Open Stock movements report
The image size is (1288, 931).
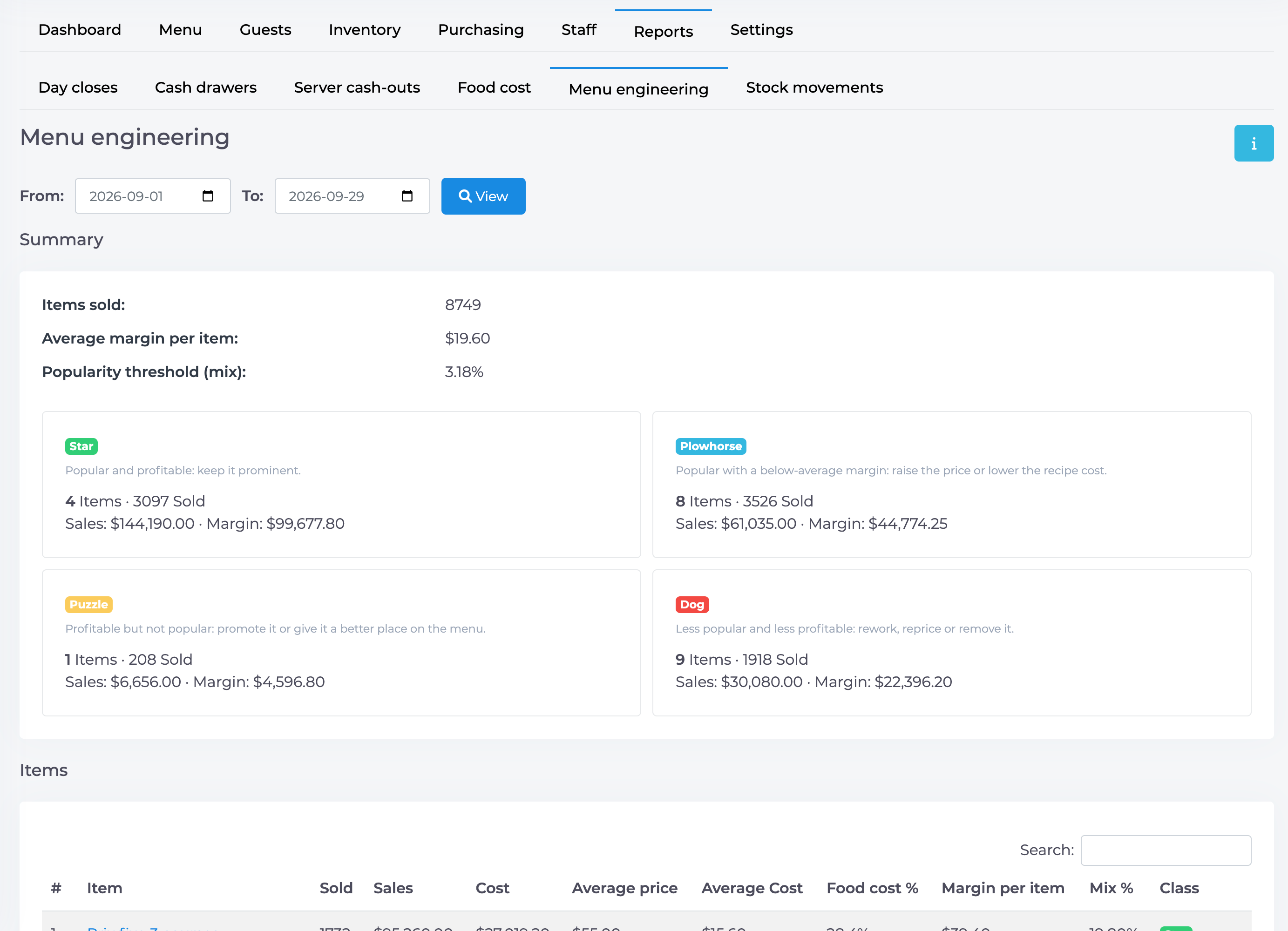[814, 88]
